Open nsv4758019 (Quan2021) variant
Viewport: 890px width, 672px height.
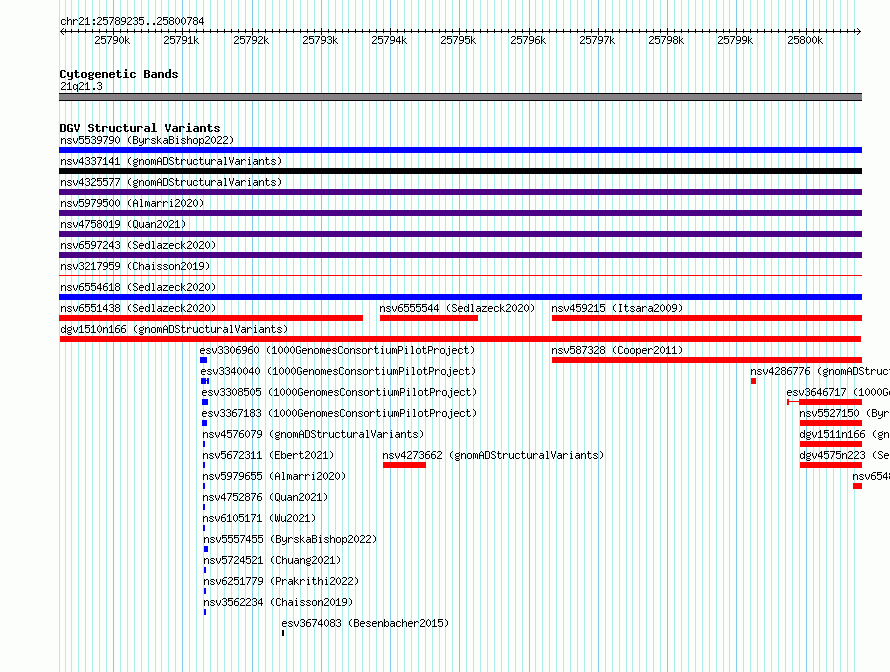[123, 224]
